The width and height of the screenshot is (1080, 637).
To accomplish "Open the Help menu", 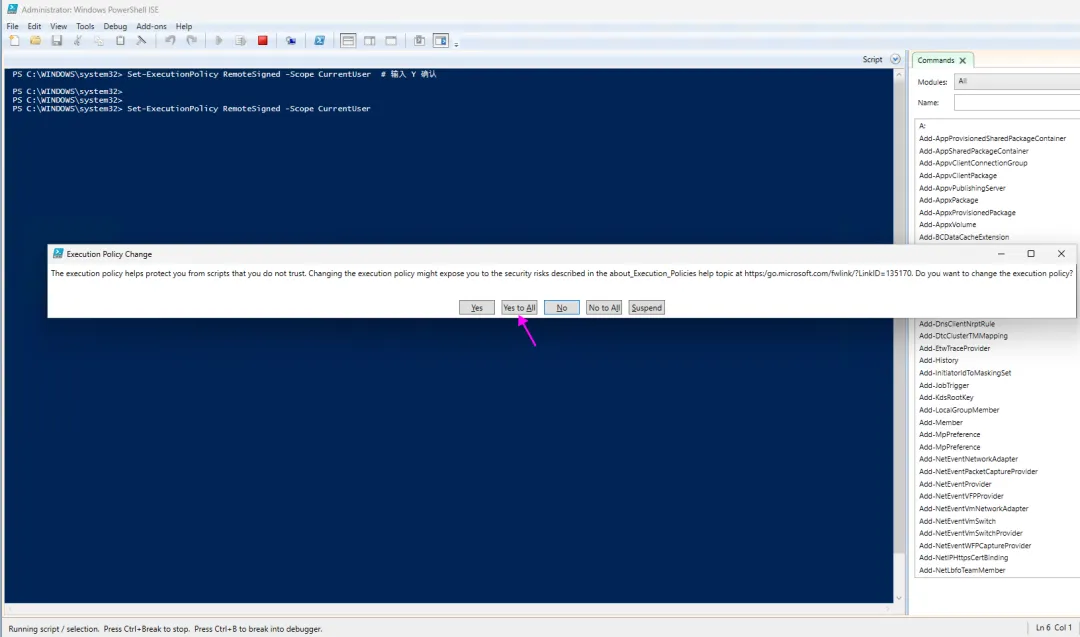I will (x=184, y=26).
